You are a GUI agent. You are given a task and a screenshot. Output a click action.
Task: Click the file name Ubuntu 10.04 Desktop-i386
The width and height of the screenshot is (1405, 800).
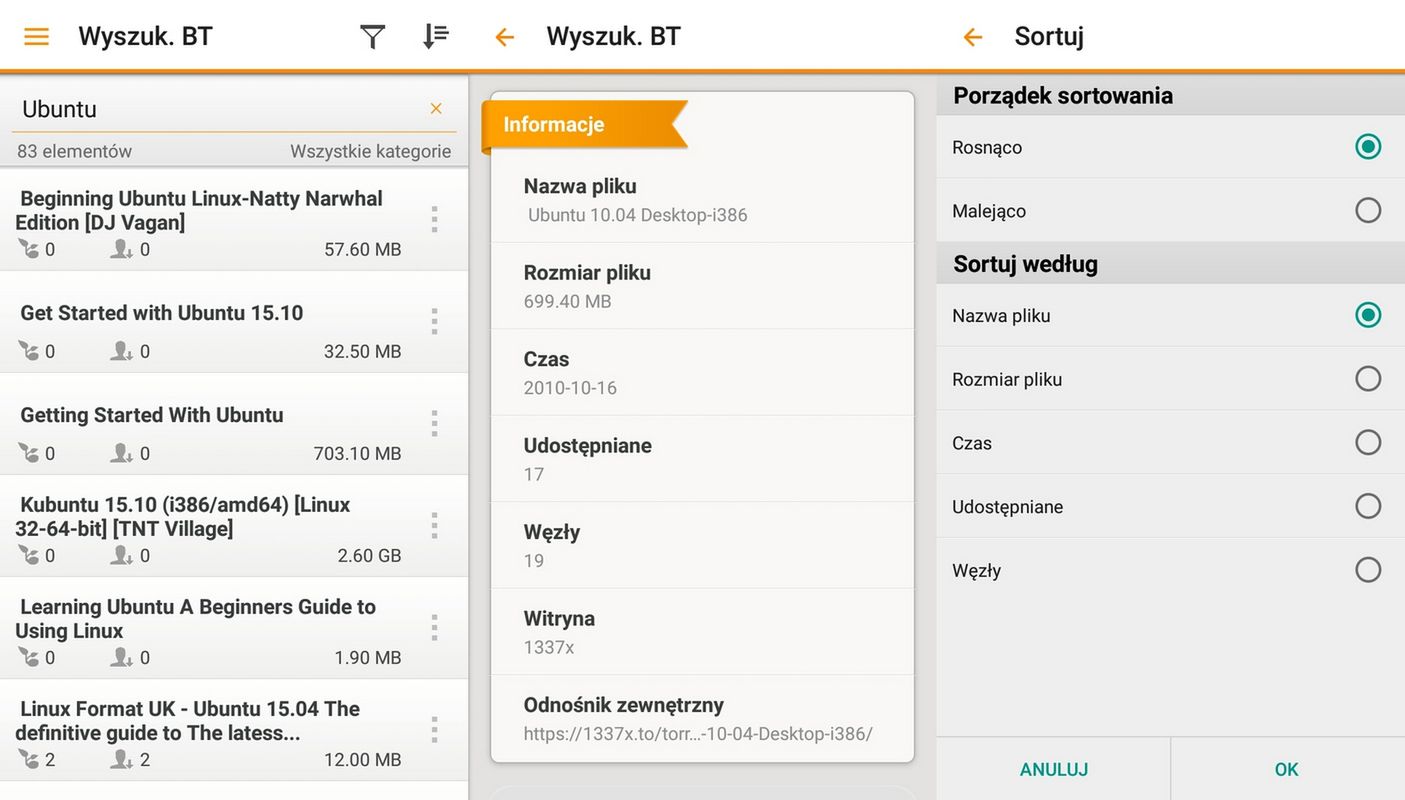pos(638,215)
